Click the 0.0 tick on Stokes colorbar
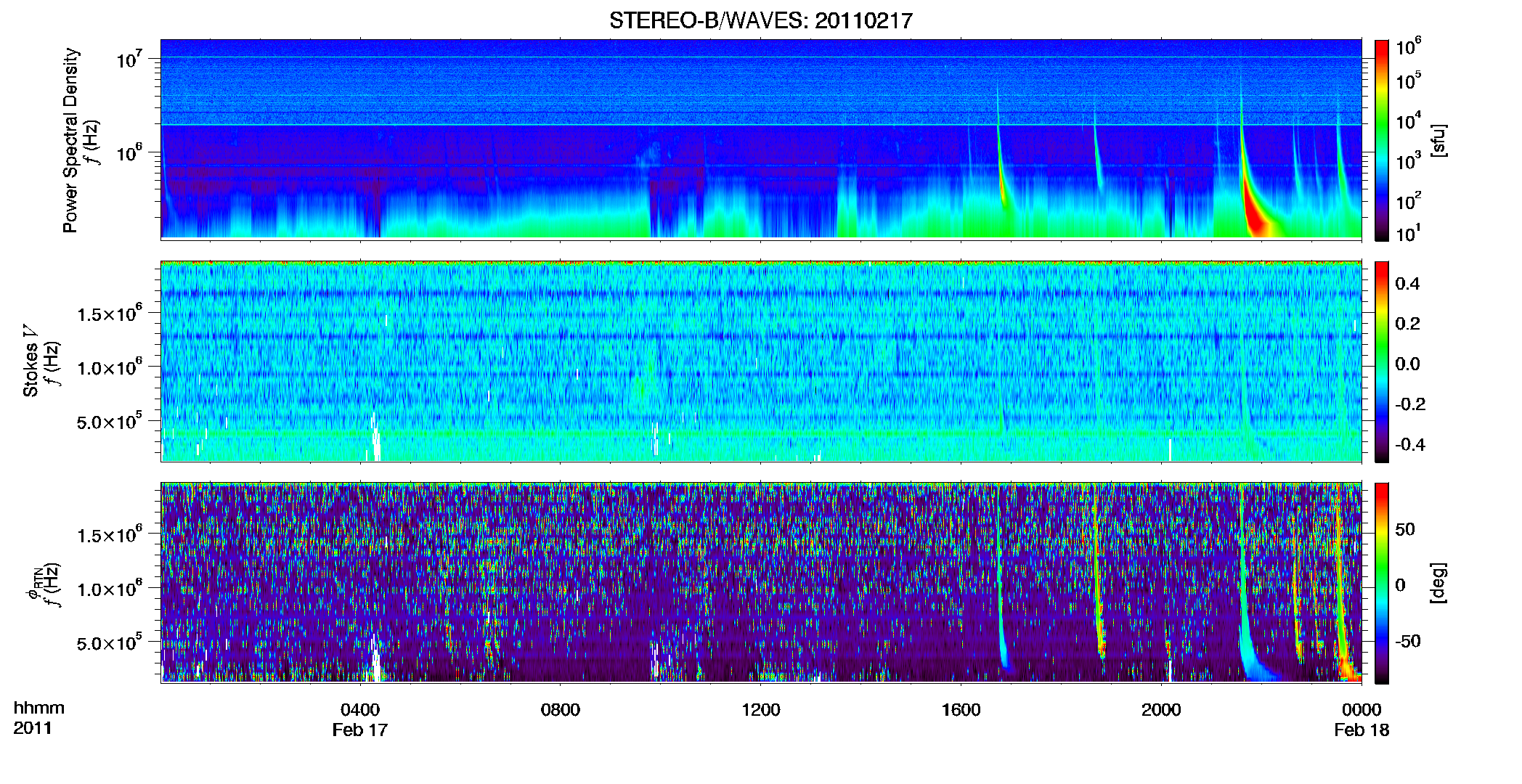This screenshot has height=784, width=1522. pos(1407,364)
